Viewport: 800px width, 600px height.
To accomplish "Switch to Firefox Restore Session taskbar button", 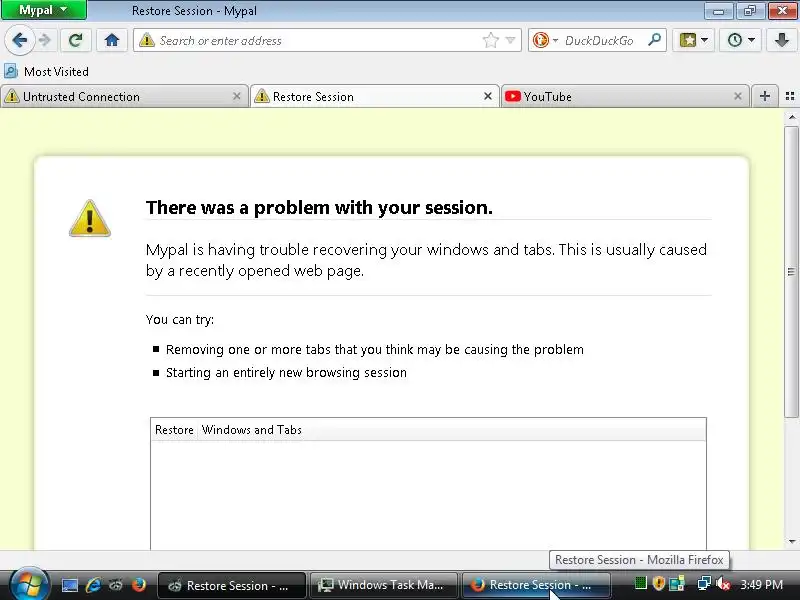I will [x=535, y=585].
